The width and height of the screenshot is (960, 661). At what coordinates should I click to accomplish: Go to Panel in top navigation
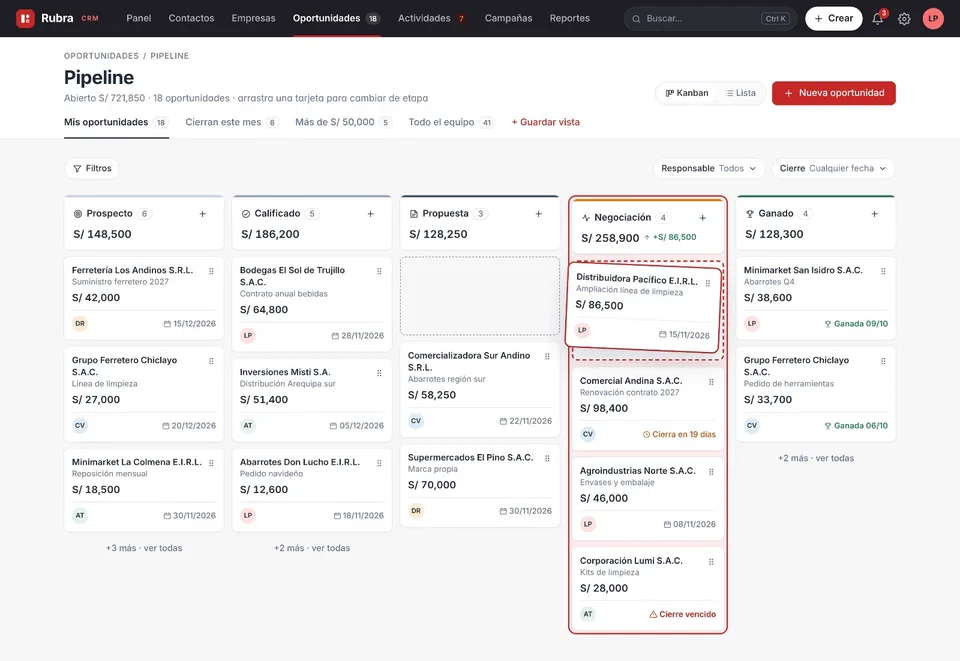(139, 18)
